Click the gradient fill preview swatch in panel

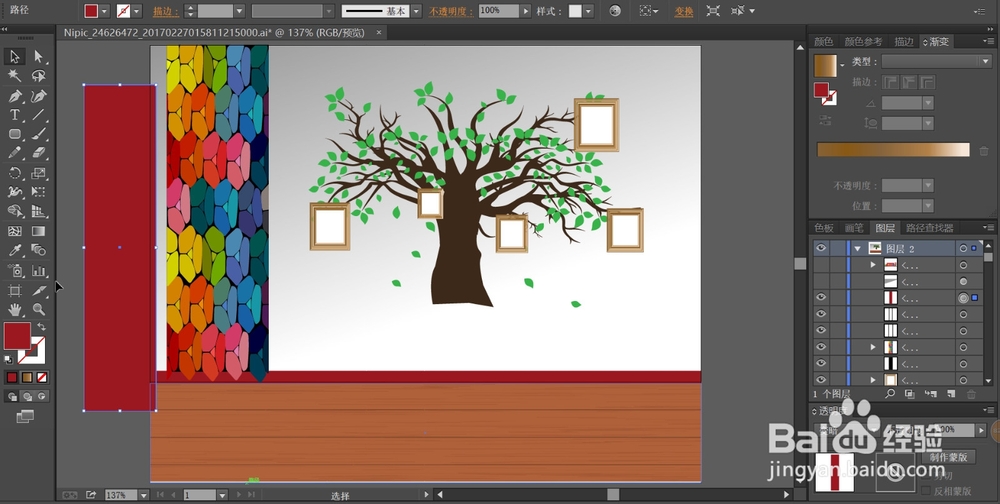pos(825,66)
